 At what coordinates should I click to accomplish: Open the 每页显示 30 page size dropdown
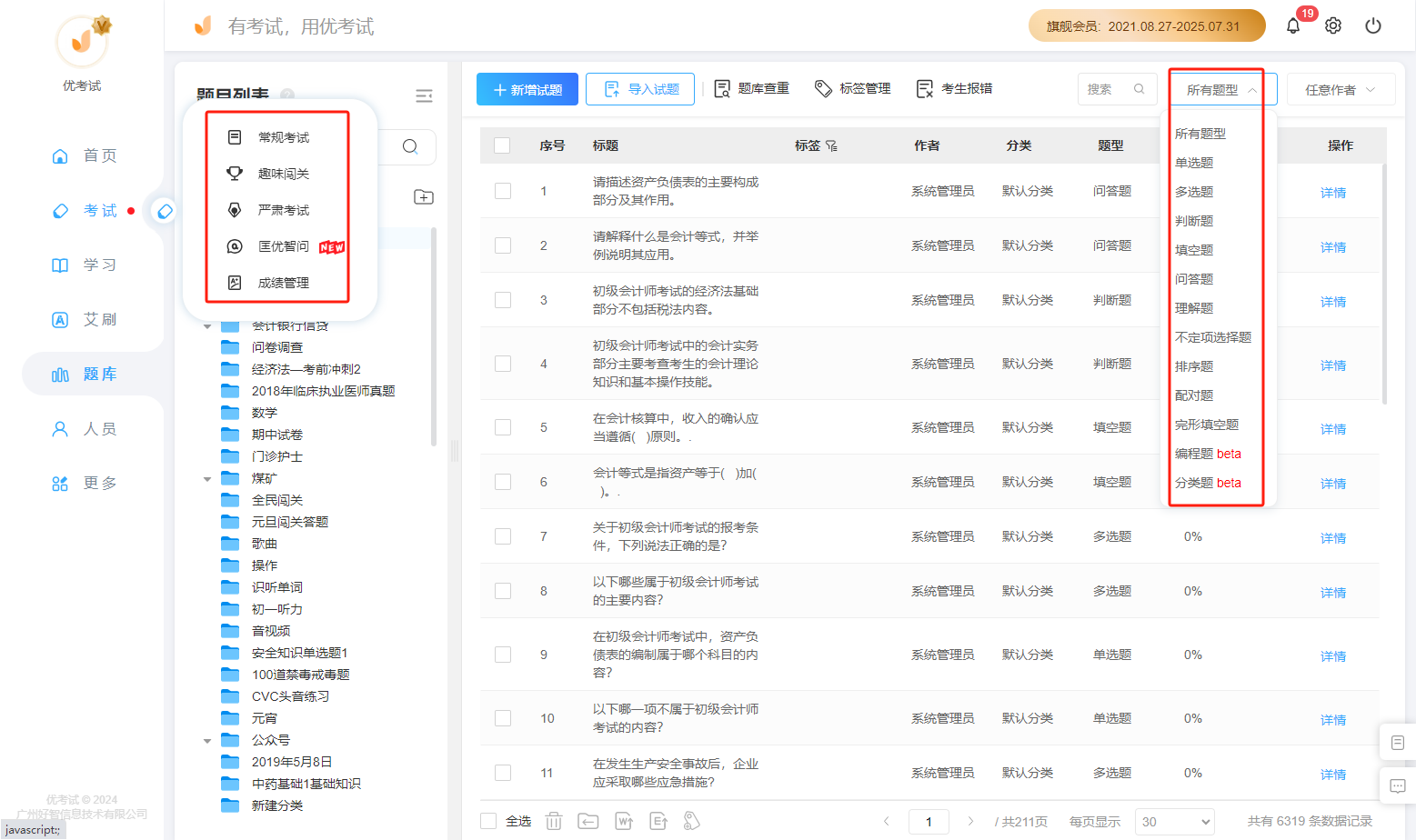(x=1175, y=822)
